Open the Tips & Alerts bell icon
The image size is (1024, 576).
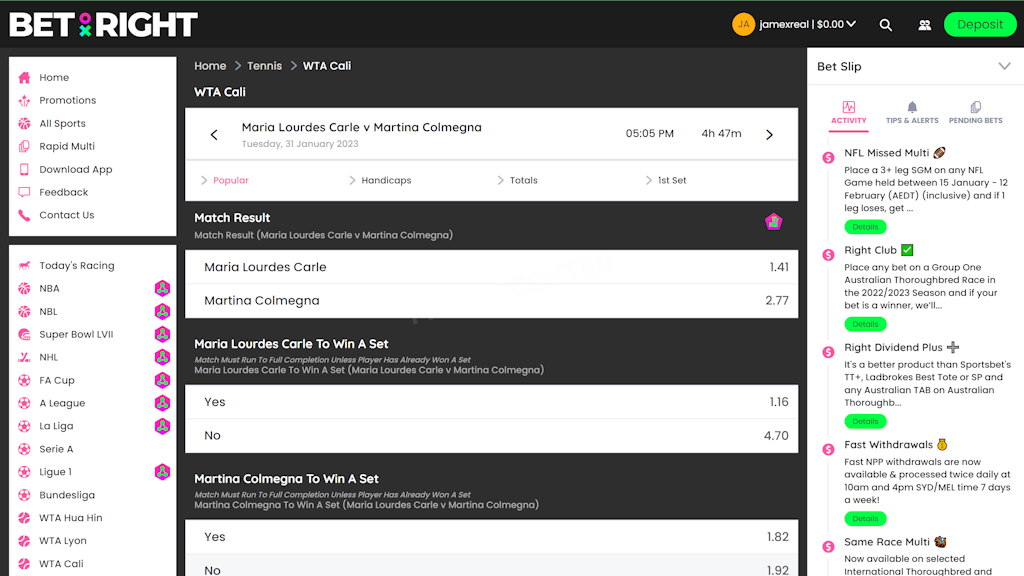point(911,106)
